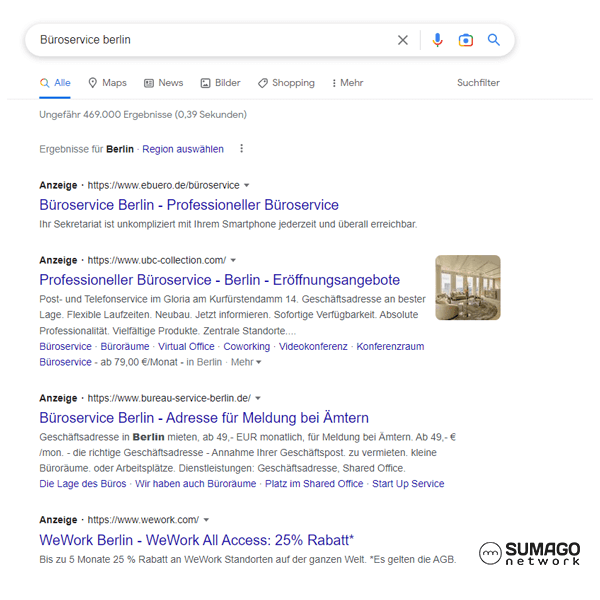Open WeWork Berlin - WeWork All Access ad
Viewport: 600px width, 600px height.
tap(197, 540)
